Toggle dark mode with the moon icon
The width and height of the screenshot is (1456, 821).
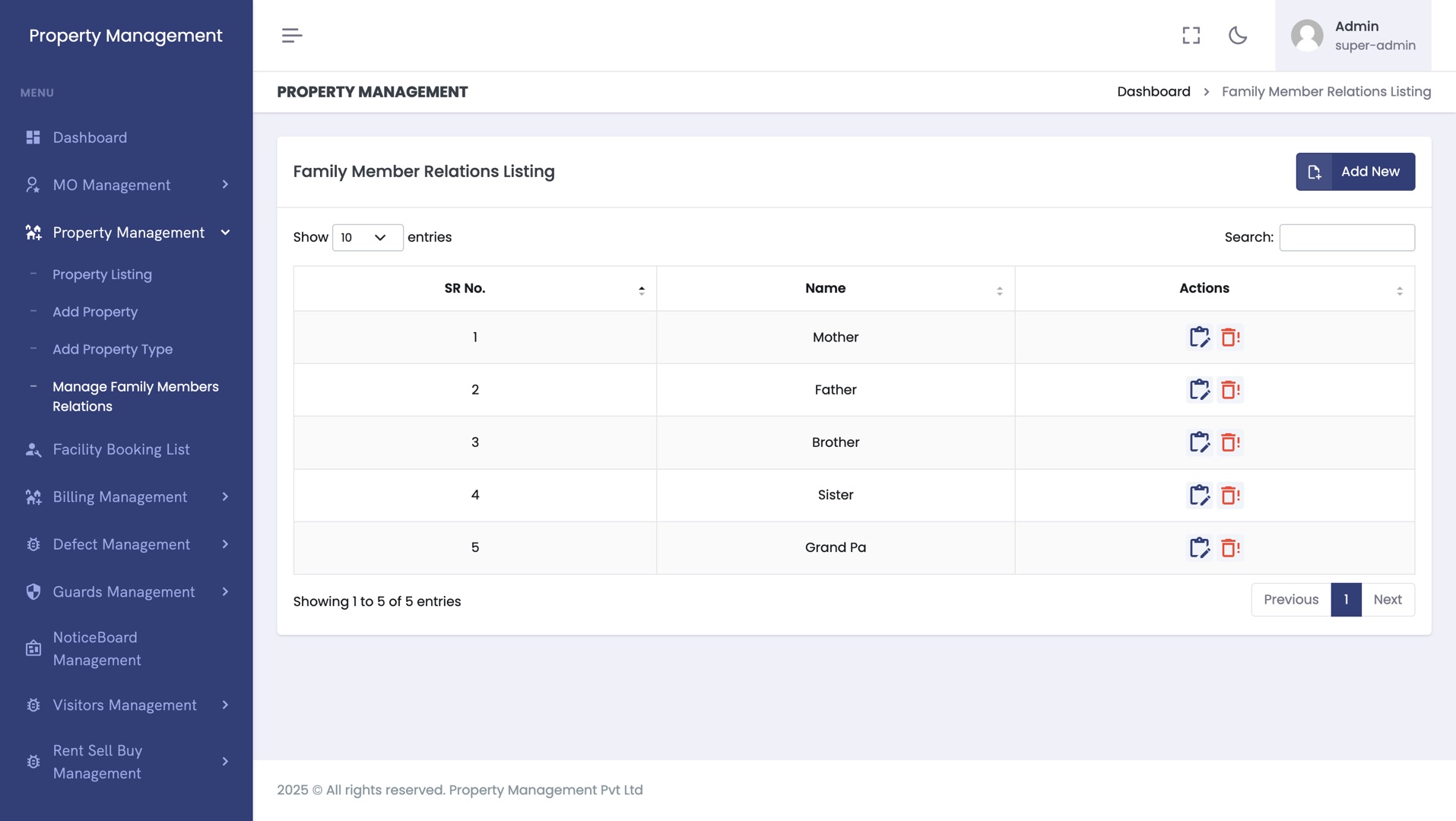click(1237, 36)
